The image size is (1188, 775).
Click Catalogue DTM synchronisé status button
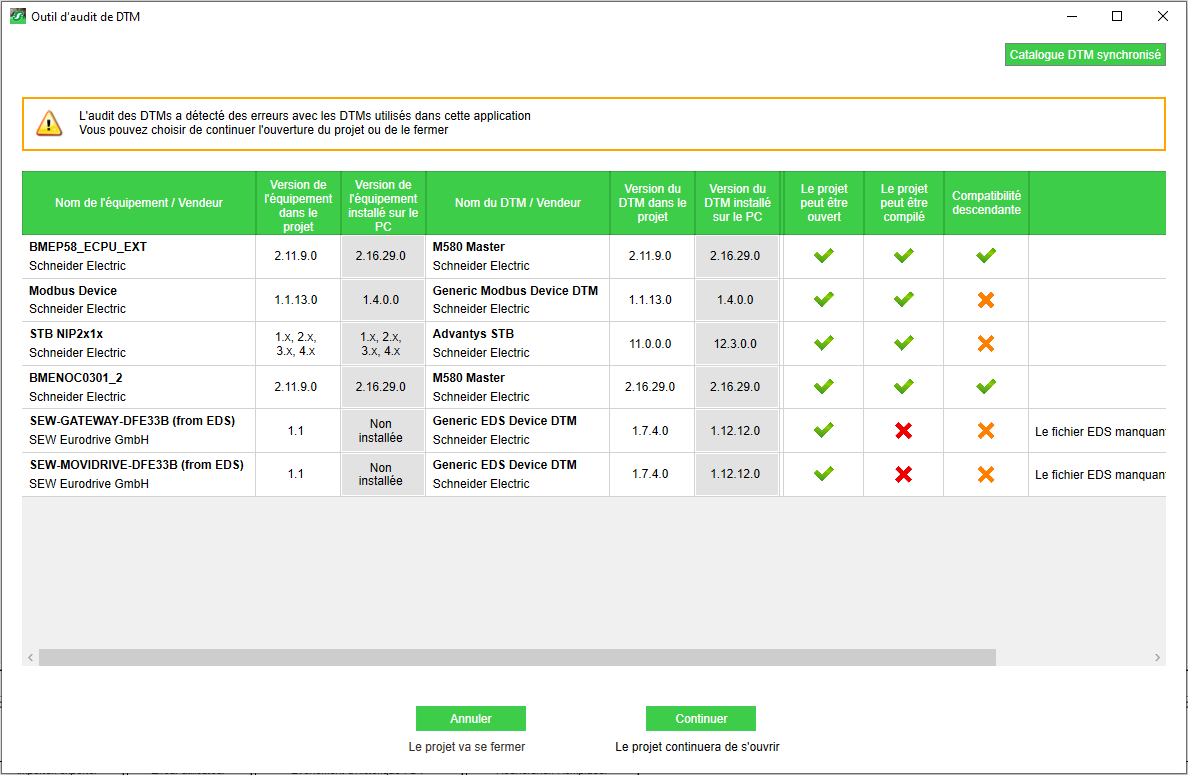[1085, 55]
